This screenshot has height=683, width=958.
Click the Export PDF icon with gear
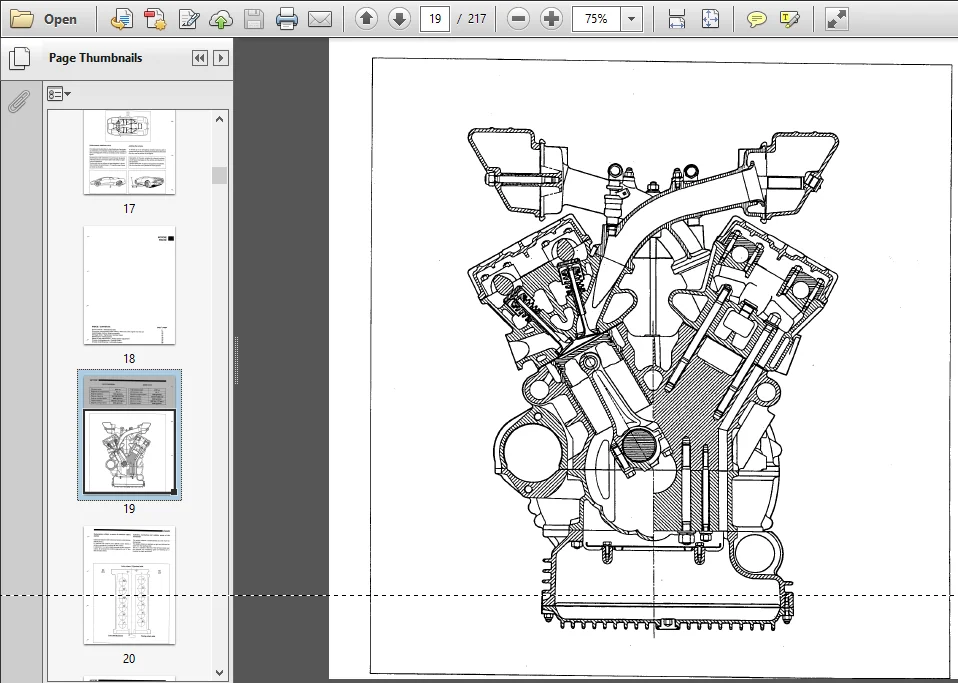[155, 19]
